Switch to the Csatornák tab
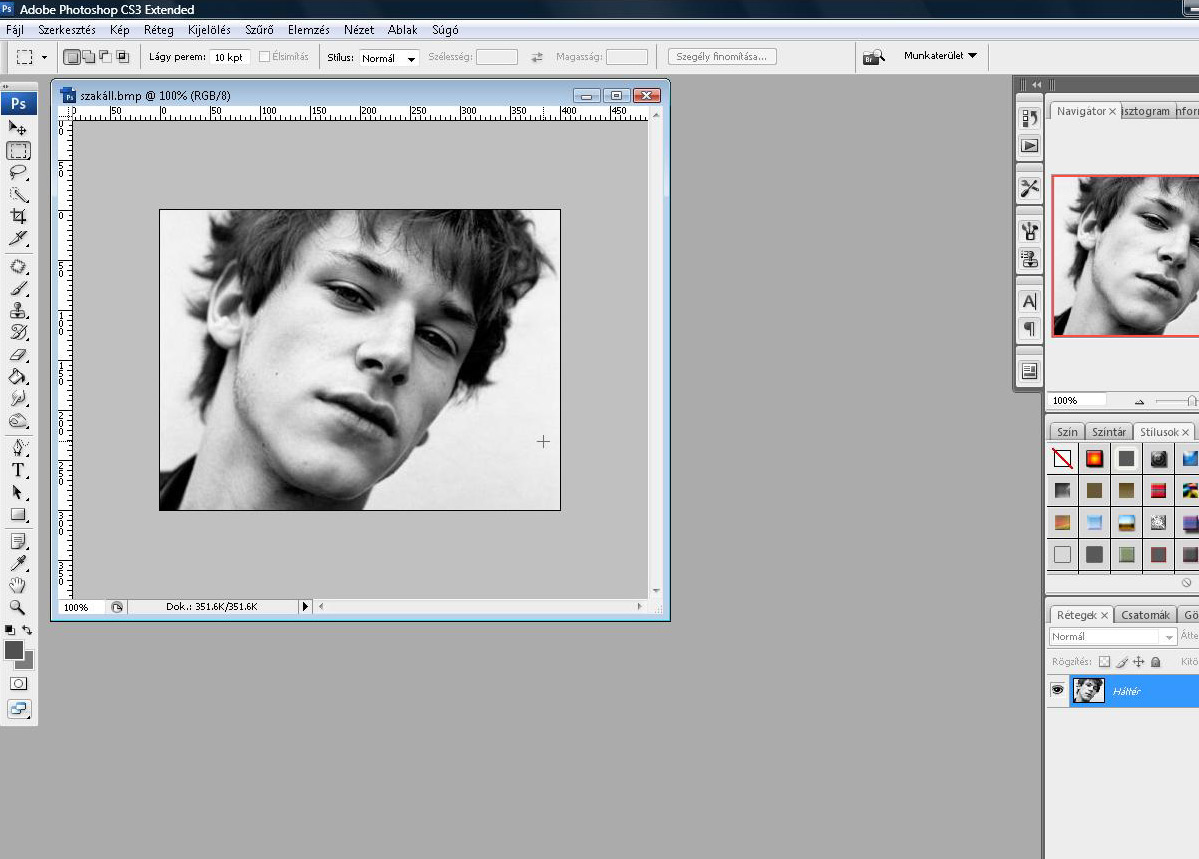 coord(1145,615)
